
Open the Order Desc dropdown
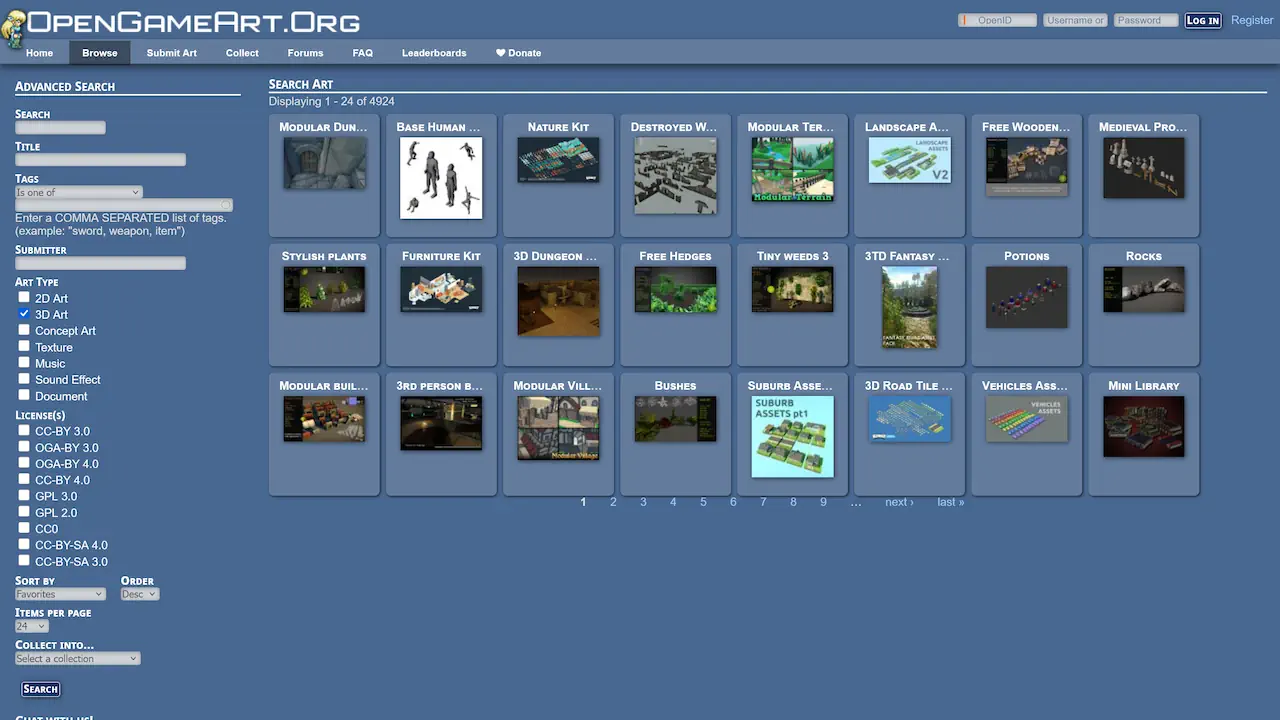140,594
